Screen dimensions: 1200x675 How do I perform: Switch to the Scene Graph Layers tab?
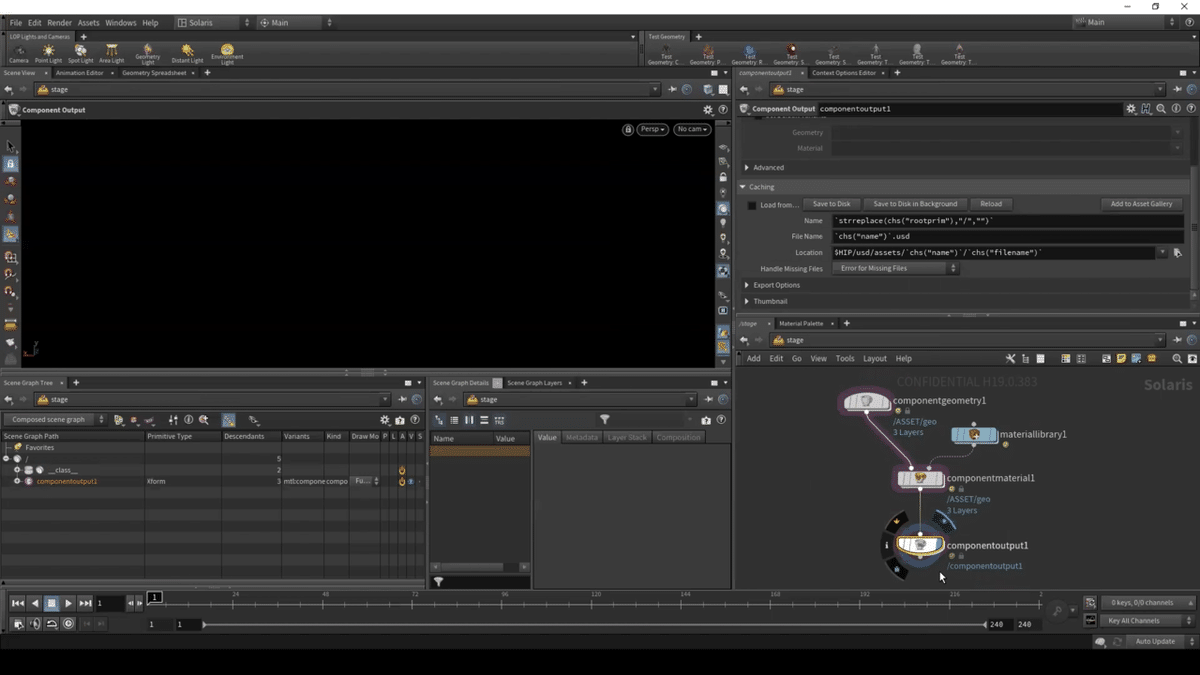535,383
